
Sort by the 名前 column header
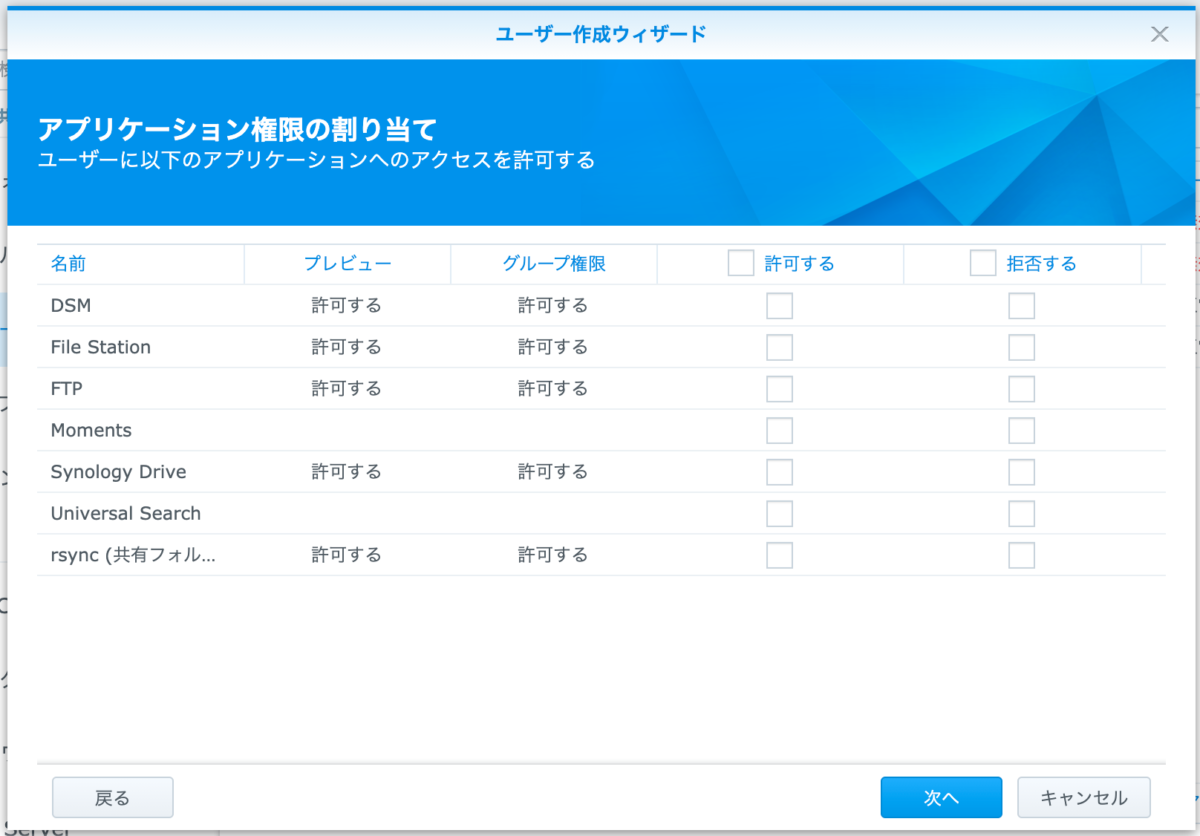(141, 264)
